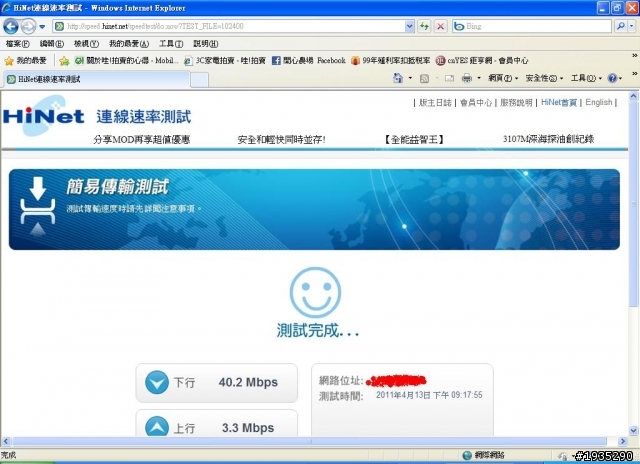Click the 我的最愛 favorites star button

tap(25, 61)
